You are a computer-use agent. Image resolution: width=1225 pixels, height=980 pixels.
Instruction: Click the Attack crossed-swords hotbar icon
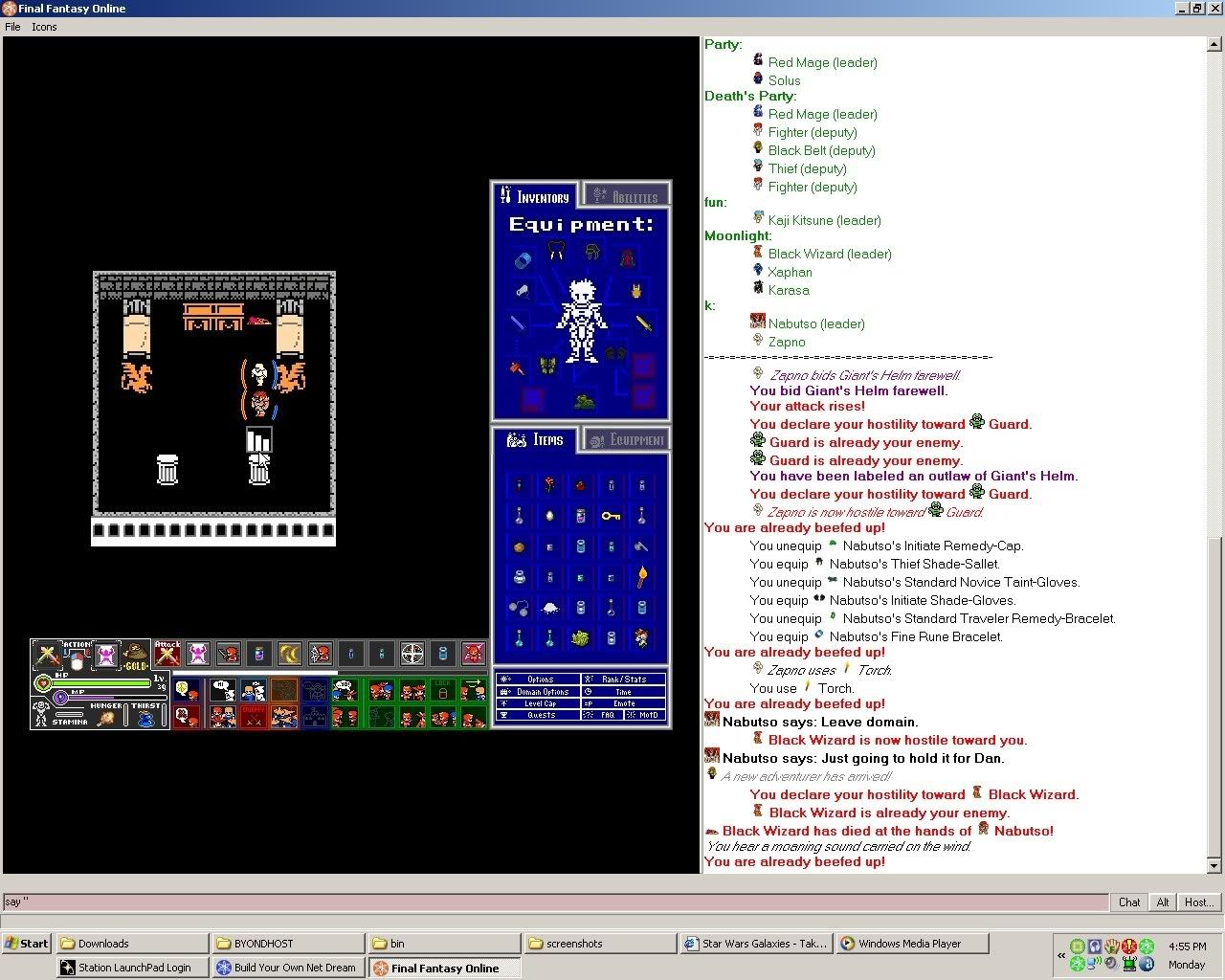click(167, 653)
